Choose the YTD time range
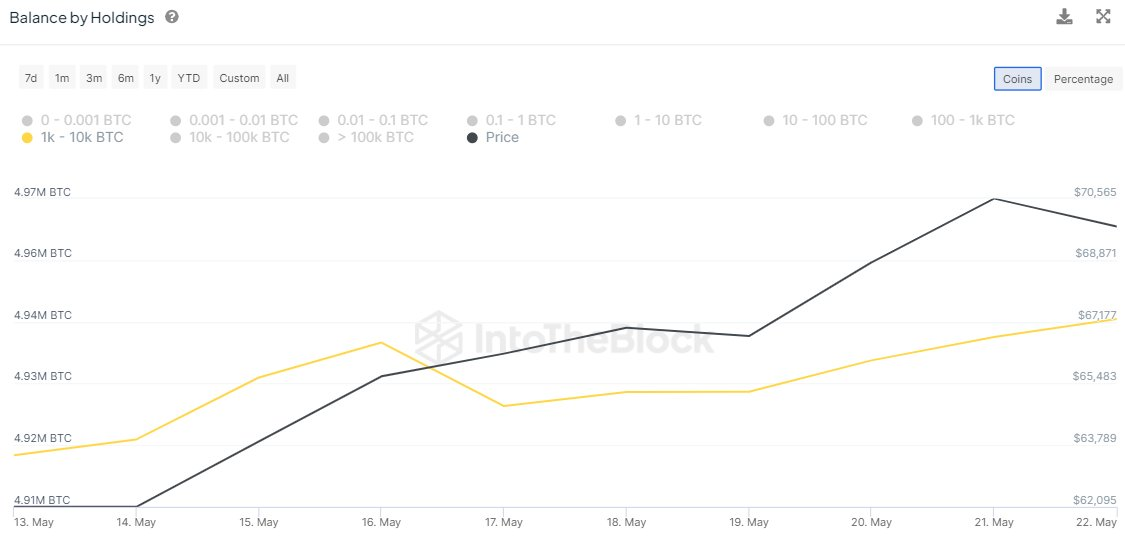The width and height of the screenshot is (1125, 537). pyautogui.click(x=189, y=78)
